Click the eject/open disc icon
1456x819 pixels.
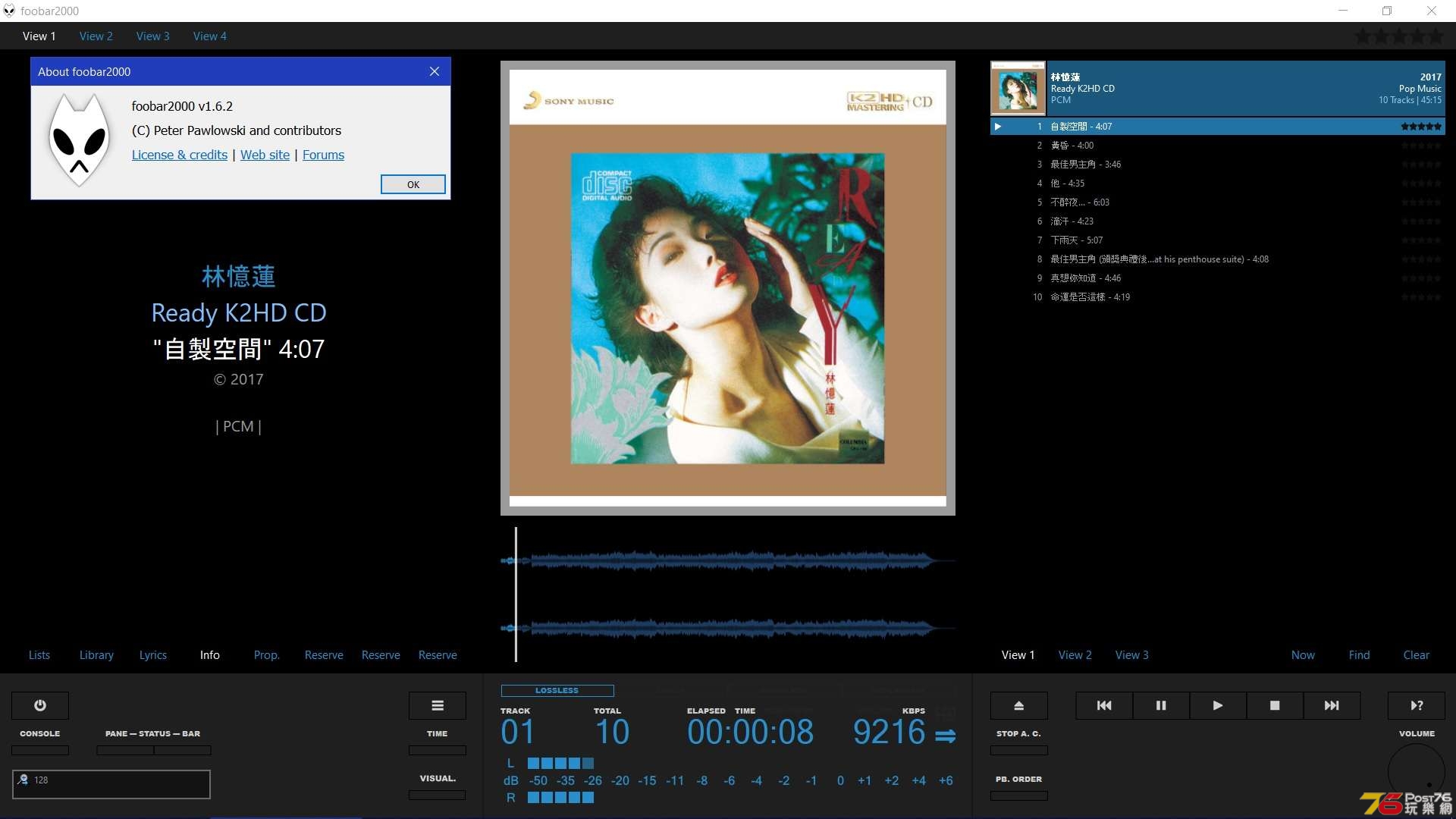(1020, 705)
